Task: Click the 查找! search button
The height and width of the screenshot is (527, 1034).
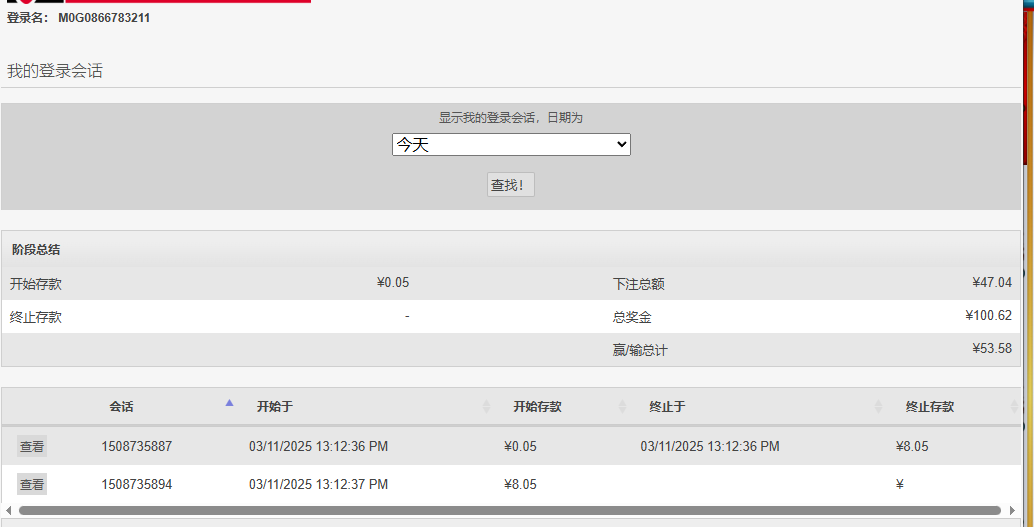Action: click(x=511, y=185)
